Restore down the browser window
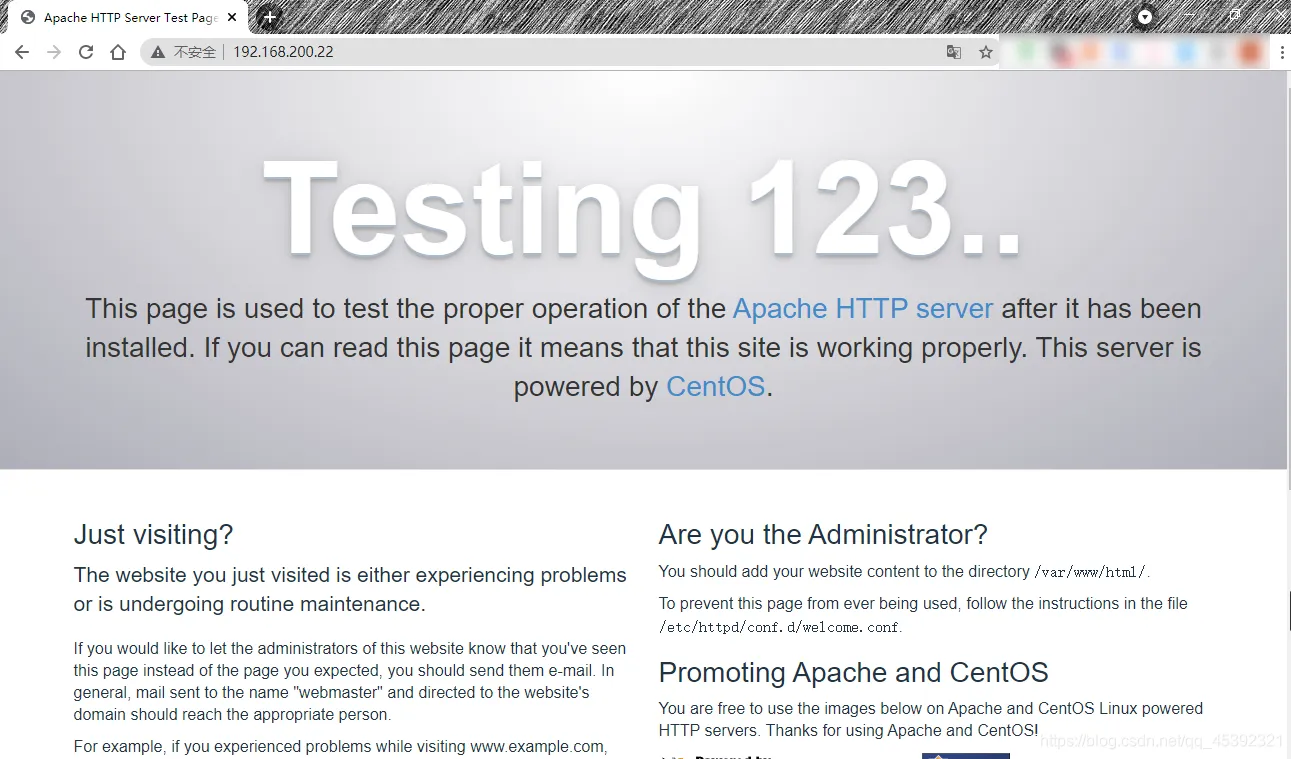 (x=1235, y=17)
